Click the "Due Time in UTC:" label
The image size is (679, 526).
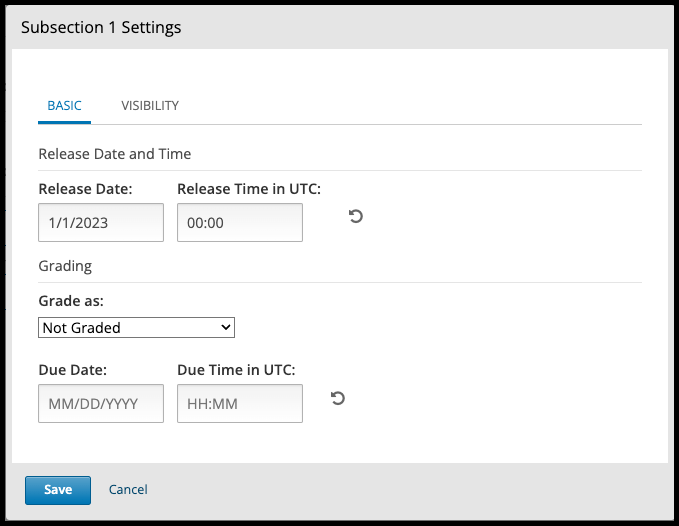tap(236, 370)
